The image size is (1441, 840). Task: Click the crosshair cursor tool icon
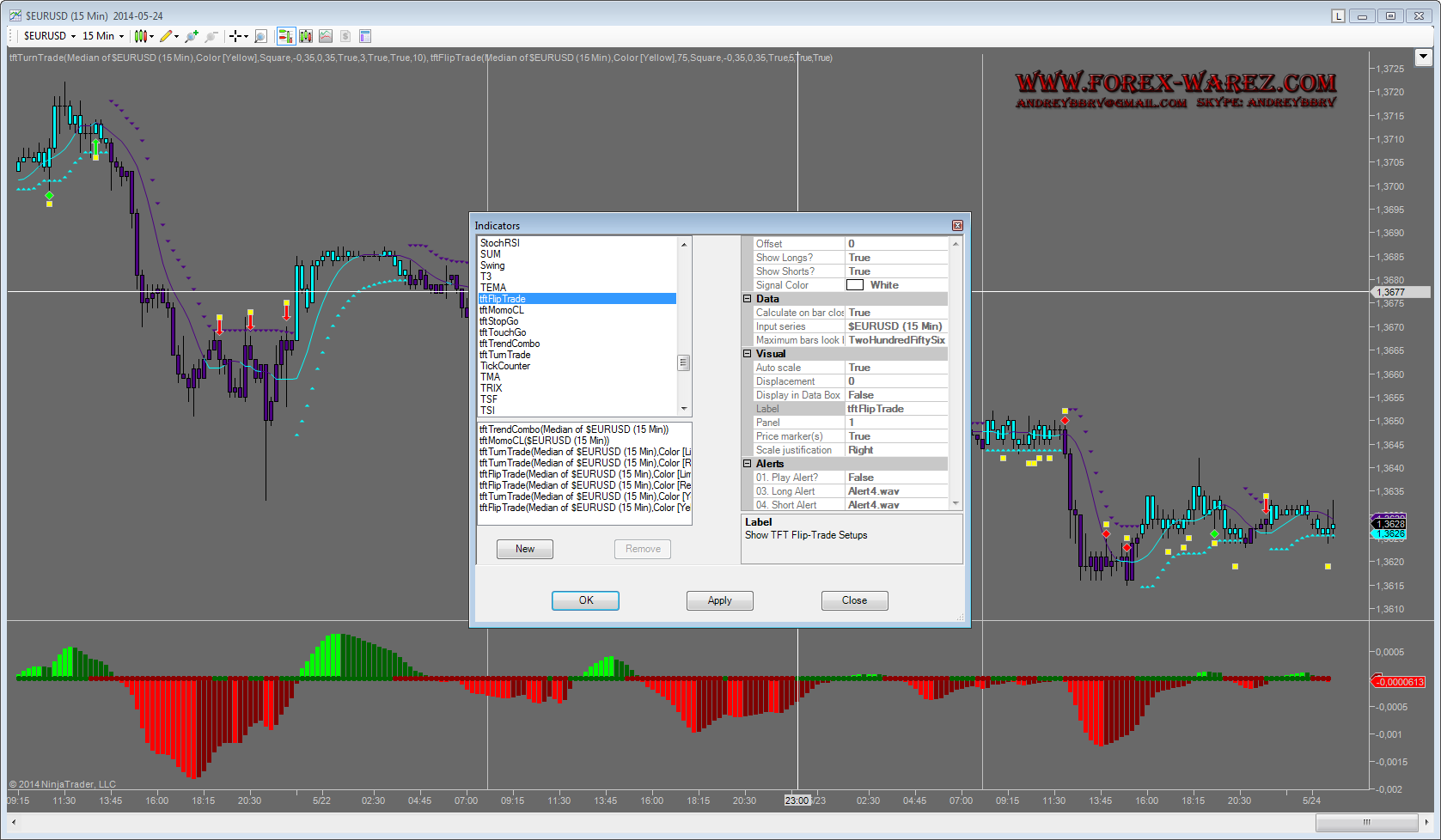click(235, 36)
